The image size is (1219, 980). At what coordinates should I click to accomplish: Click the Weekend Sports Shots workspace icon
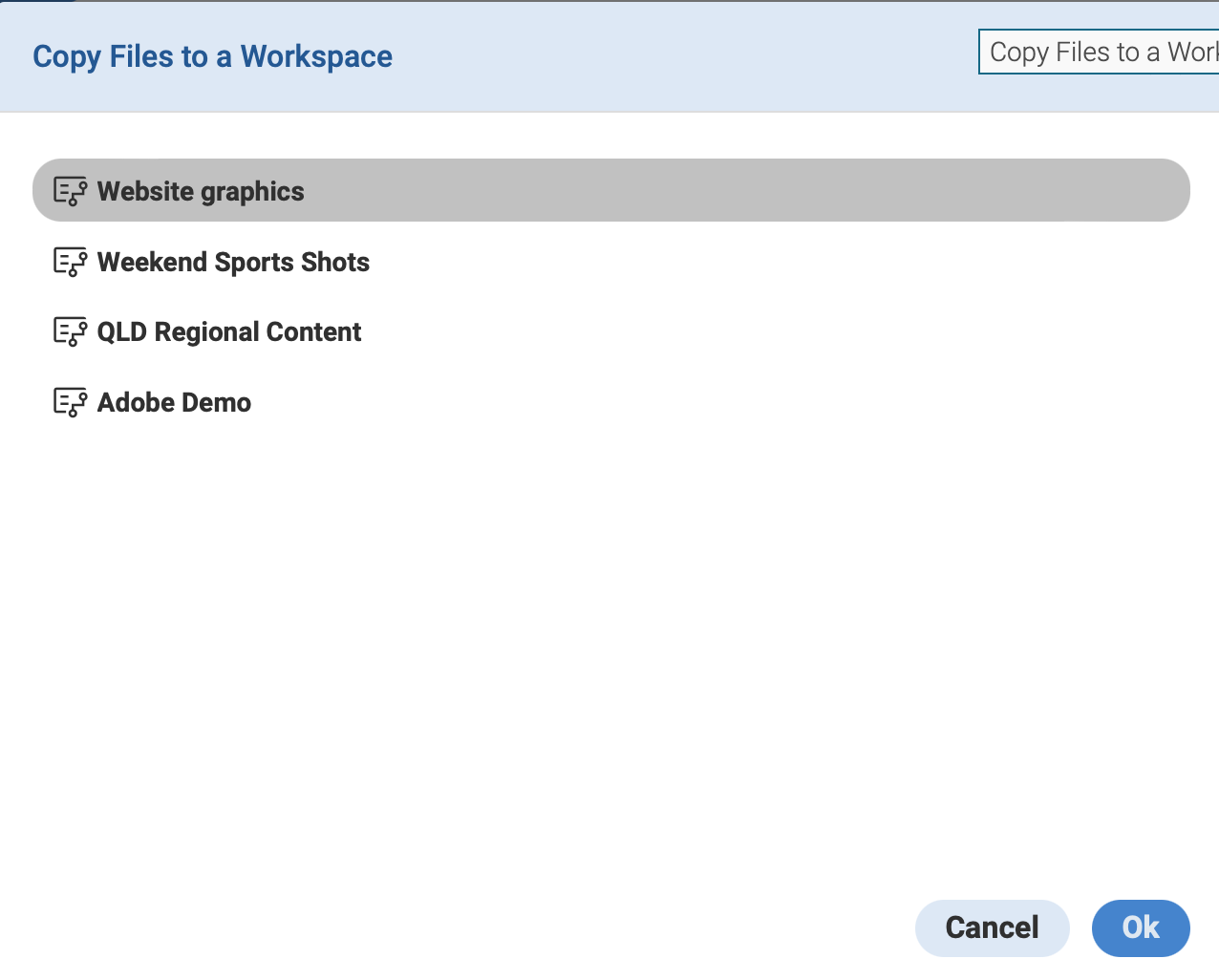click(x=70, y=261)
